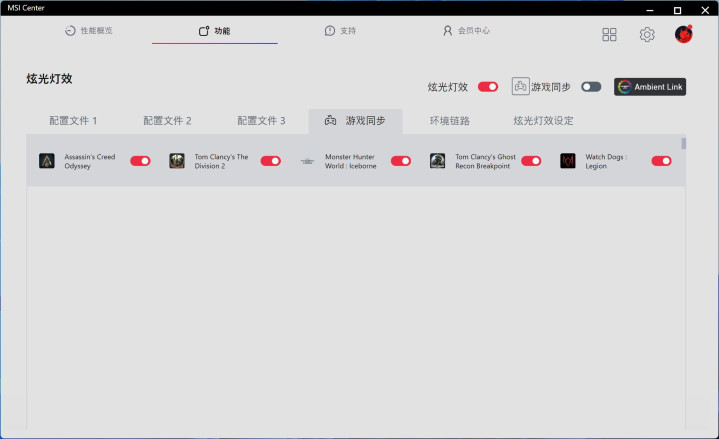Click Ghost Recon Breakpoint game icon
The width and height of the screenshot is (719, 439).
tap(438, 161)
